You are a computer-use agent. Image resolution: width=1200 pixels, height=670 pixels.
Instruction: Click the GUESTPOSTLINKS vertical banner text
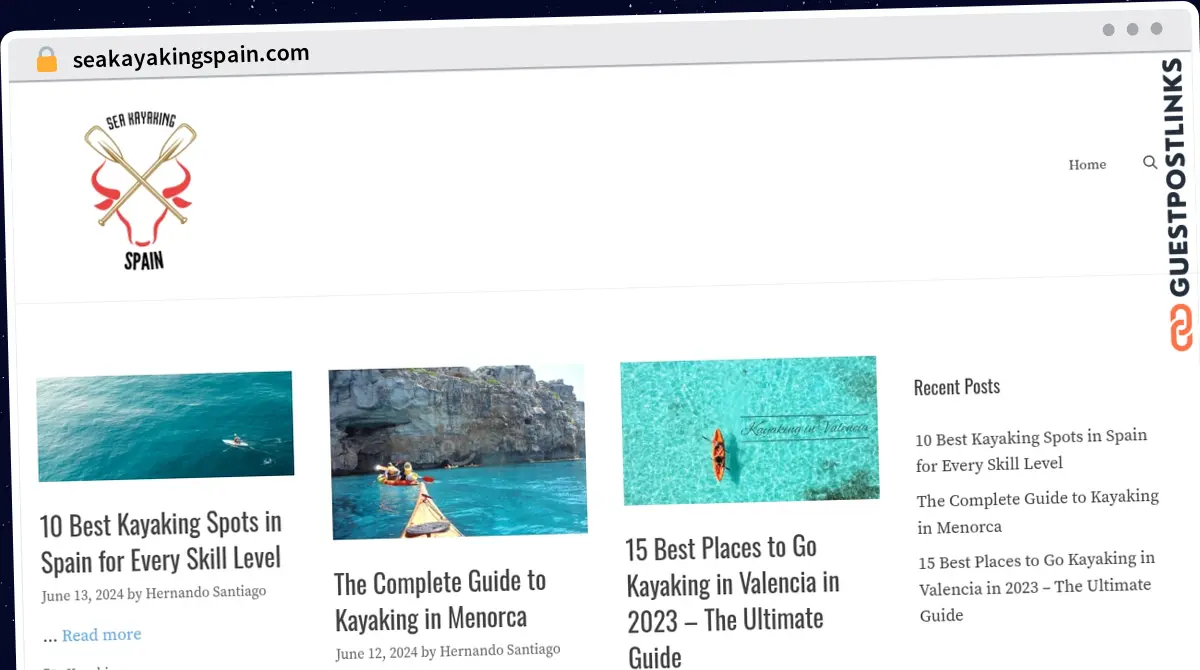click(1178, 178)
